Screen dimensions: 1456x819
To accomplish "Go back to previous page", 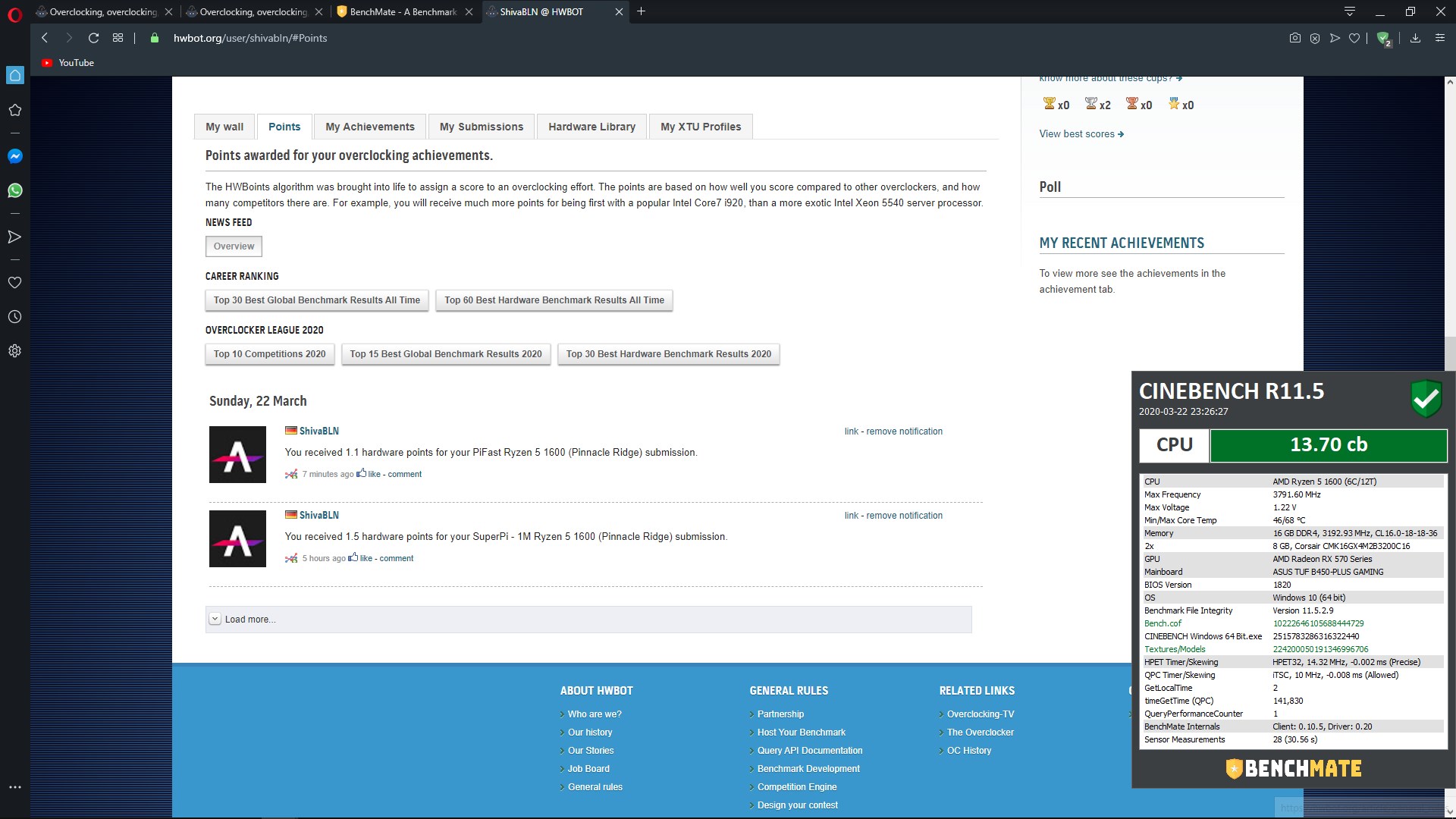I will tap(45, 38).
